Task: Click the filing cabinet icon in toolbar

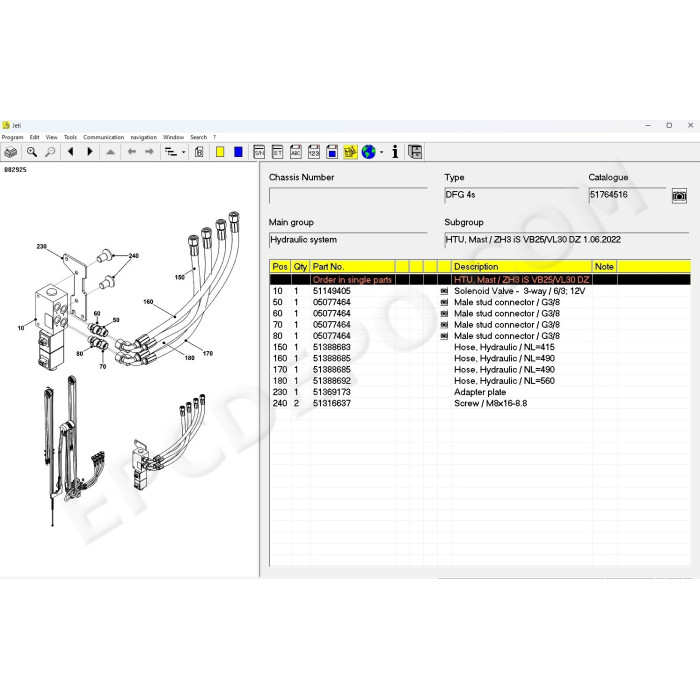Action: point(415,152)
